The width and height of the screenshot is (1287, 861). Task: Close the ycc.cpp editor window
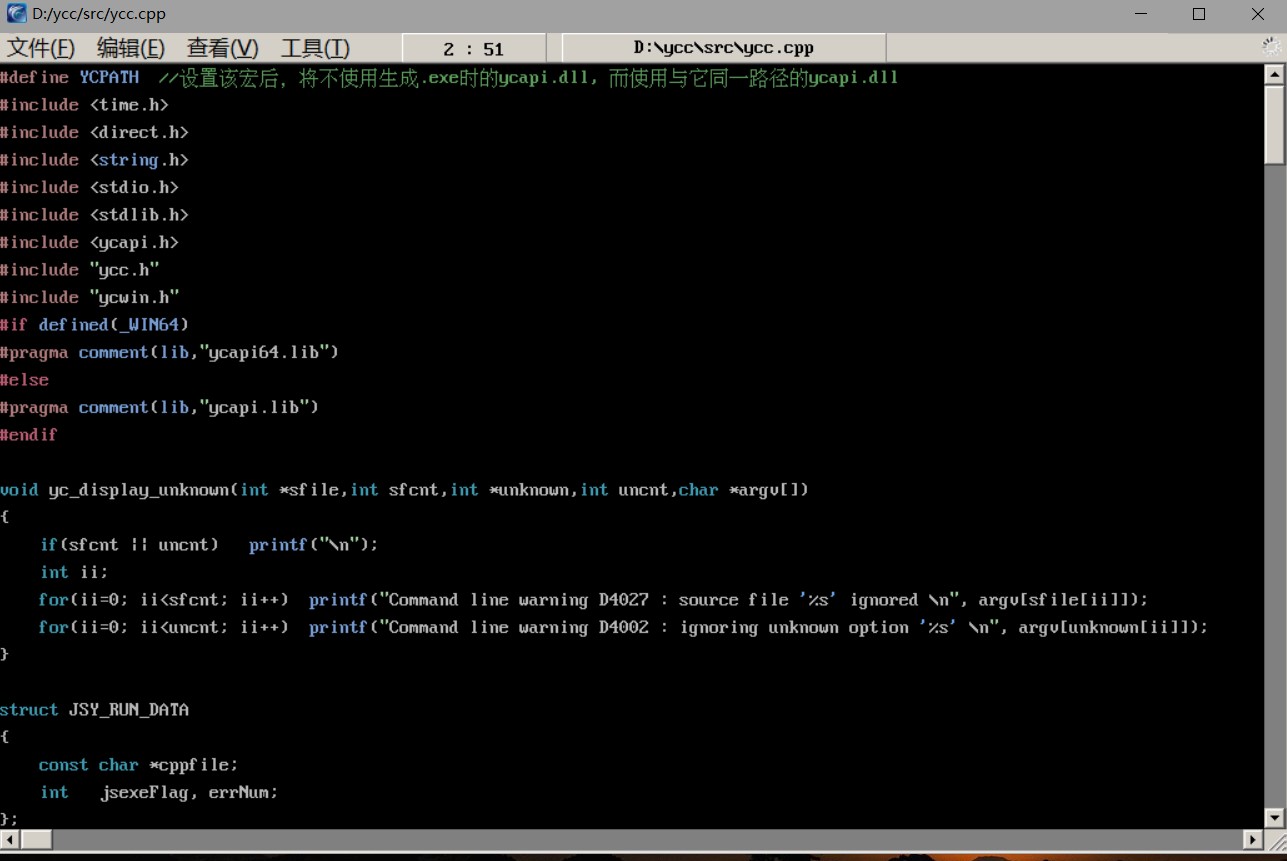(x=1258, y=14)
